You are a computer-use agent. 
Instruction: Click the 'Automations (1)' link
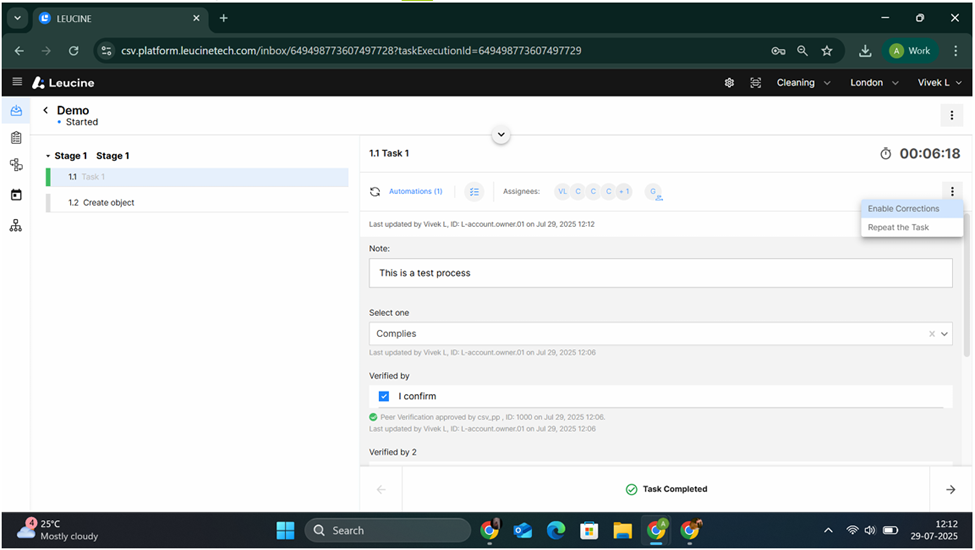415,191
